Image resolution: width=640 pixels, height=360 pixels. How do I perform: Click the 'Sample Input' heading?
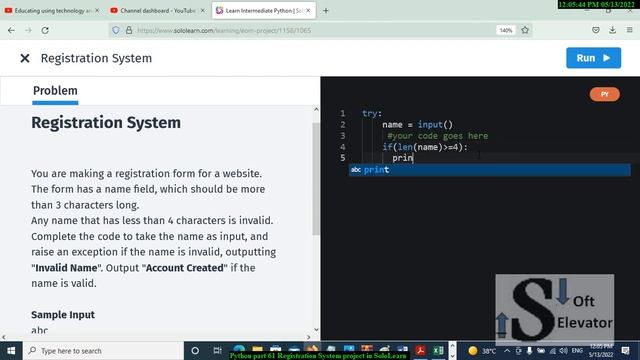click(63, 315)
